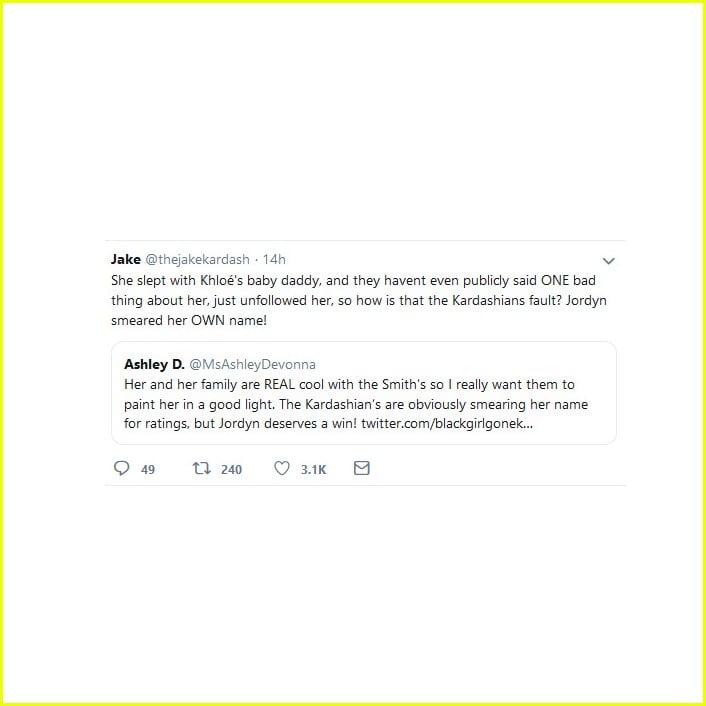Open Jake's profile name
The width and height of the screenshot is (706, 706).
pos(126,259)
